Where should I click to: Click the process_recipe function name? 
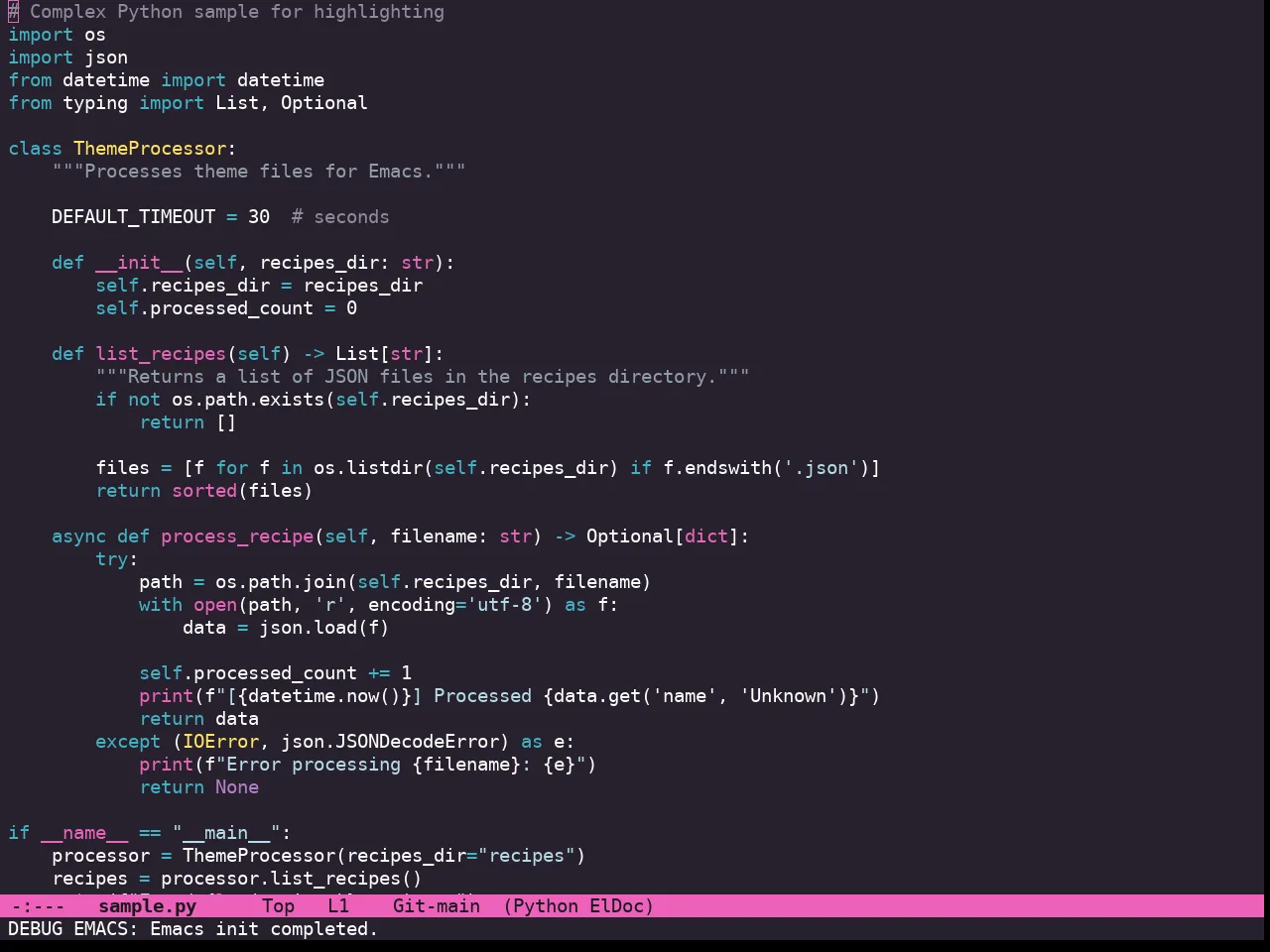237,536
